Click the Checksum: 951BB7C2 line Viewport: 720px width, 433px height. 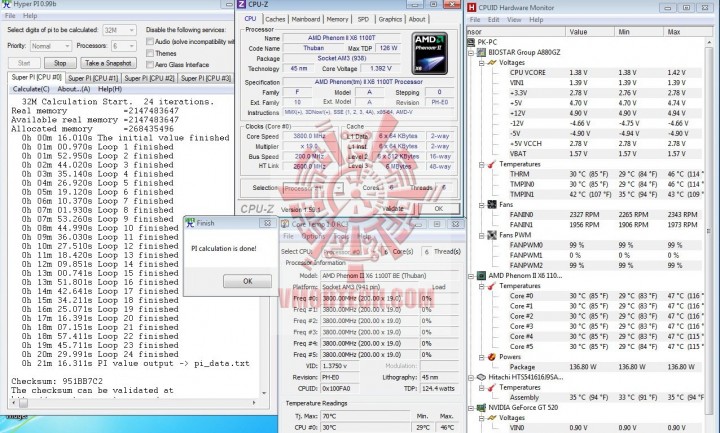coord(57,381)
